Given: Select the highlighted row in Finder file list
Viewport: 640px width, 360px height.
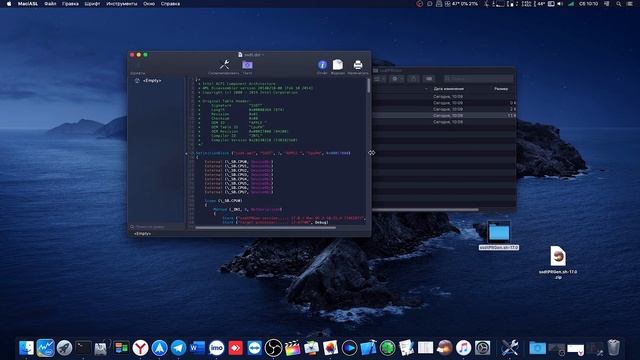Looking at the screenshot, I should (x=444, y=116).
